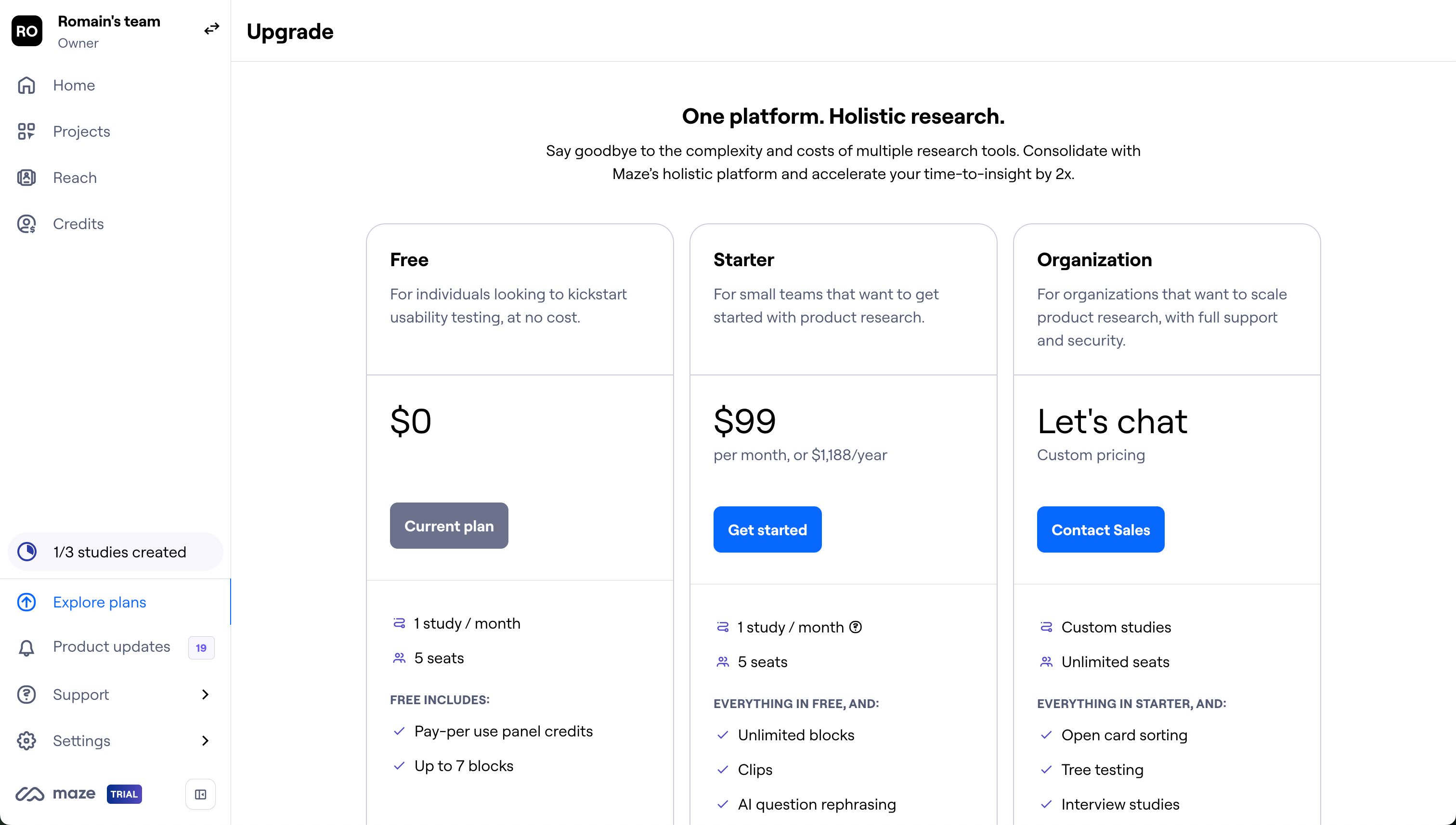Click the 1/3 studies created pill
The height and width of the screenshot is (825, 1456).
click(x=115, y=552)
